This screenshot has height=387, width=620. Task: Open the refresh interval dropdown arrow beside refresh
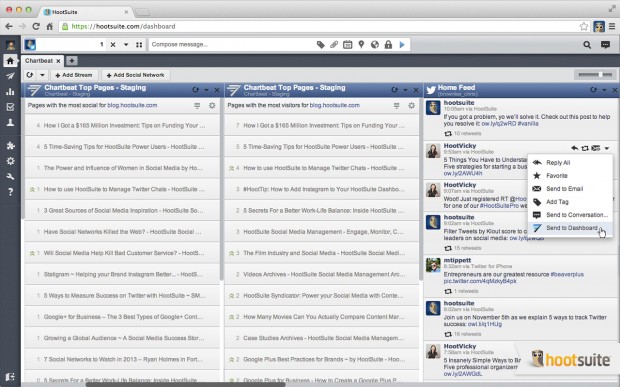tap(42, 75)
